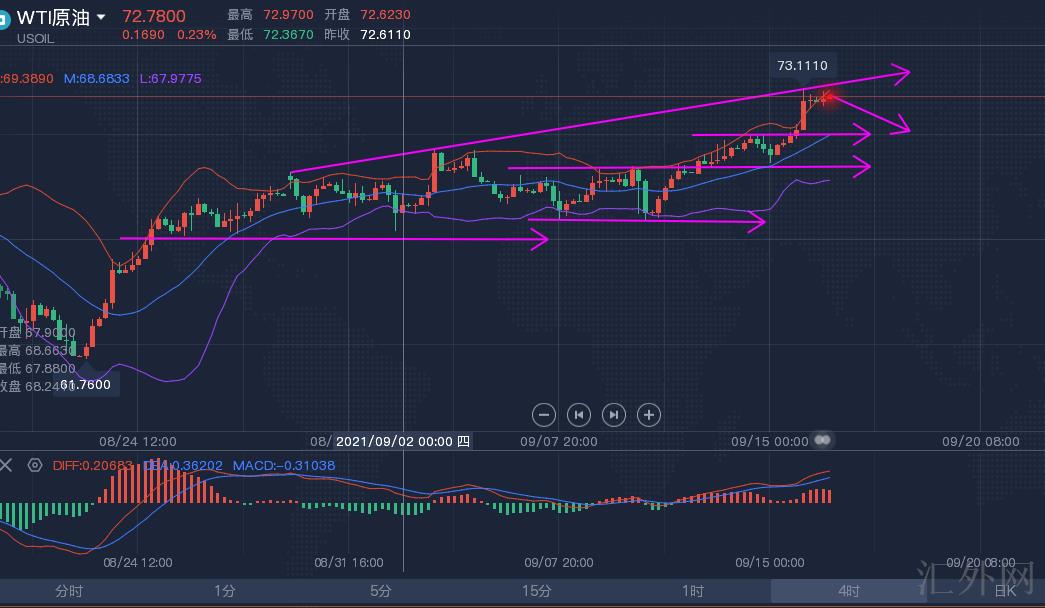The width and height of the screenshot is (1045, 608).
Task: Switch to the 1时 timeframe
Action: click(x=693, y=591)
